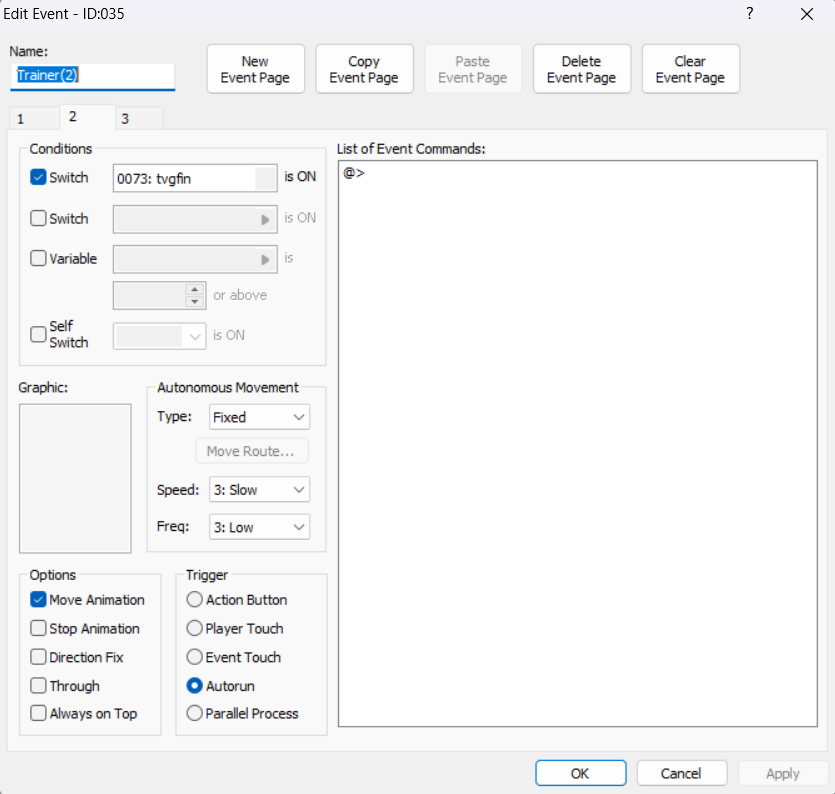This screenshot has height=794, width=835.
Task: Click the Copy Event Page button
Action: pyautogui.click(x=364, y=69)
